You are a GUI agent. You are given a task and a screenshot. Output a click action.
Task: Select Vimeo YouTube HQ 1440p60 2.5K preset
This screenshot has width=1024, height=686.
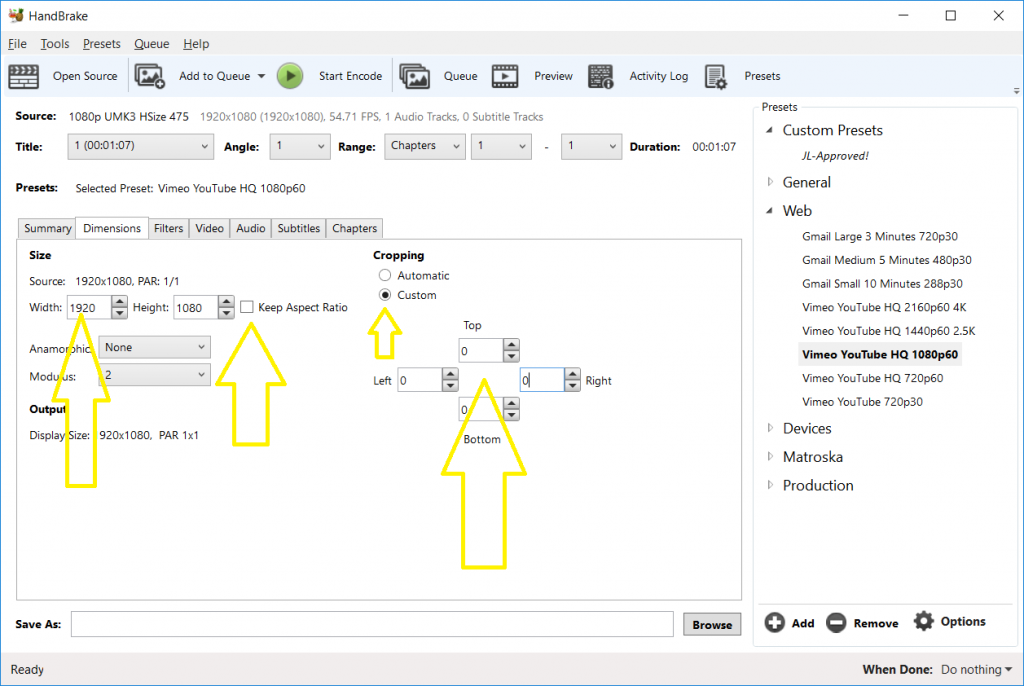pos(888,331)
